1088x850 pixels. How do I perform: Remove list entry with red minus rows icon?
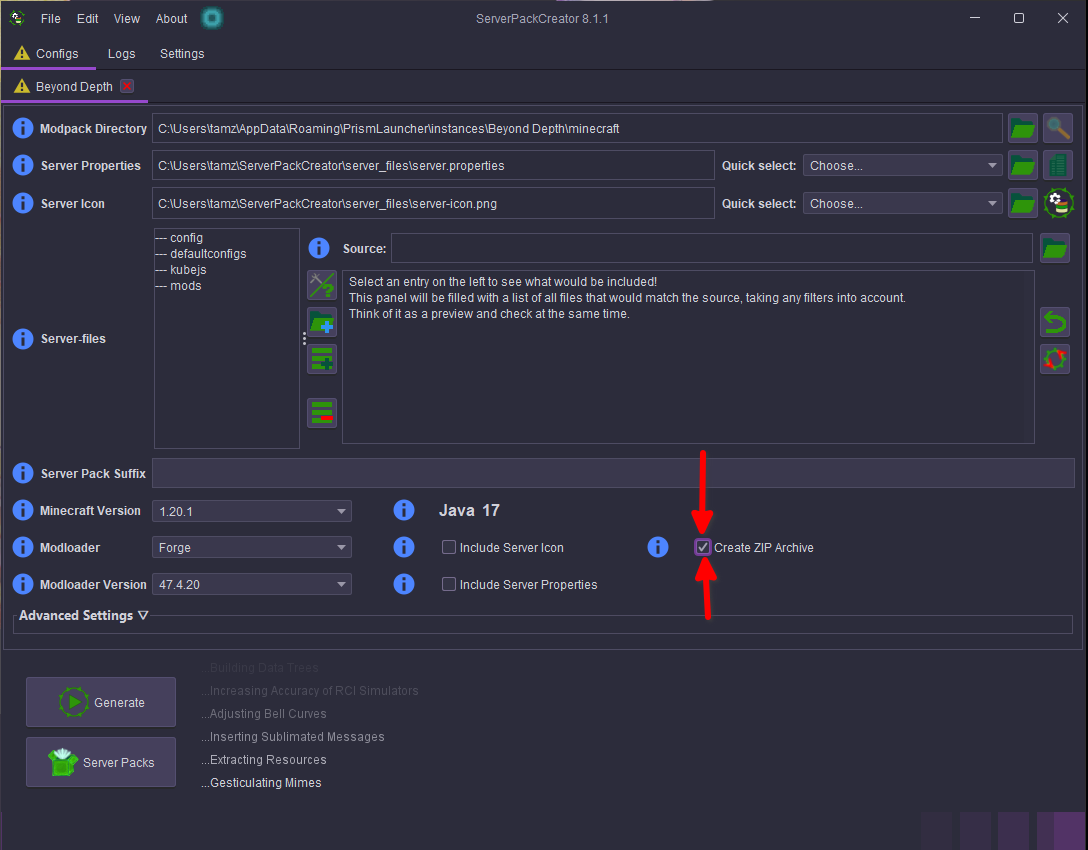(322, 413)
